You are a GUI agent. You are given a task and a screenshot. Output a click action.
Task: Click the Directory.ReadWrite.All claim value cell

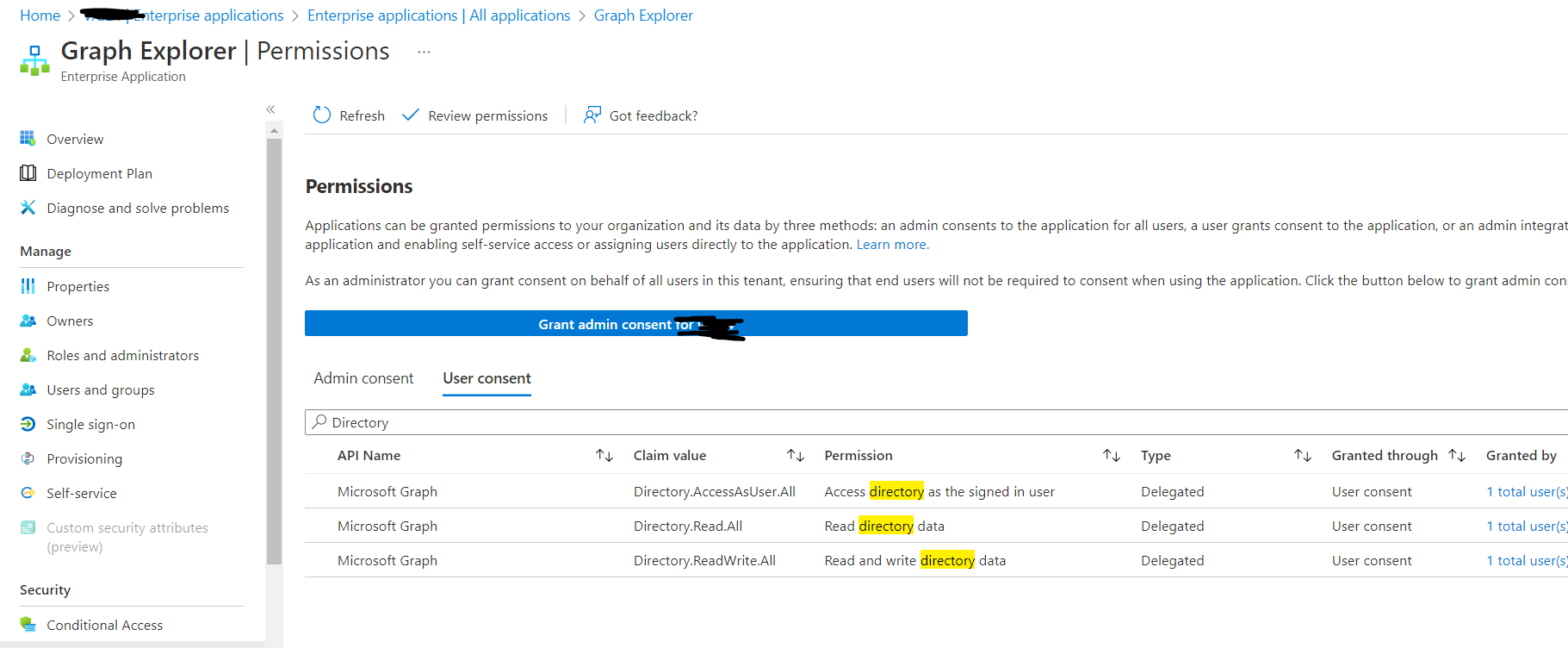tap(704, 560)
